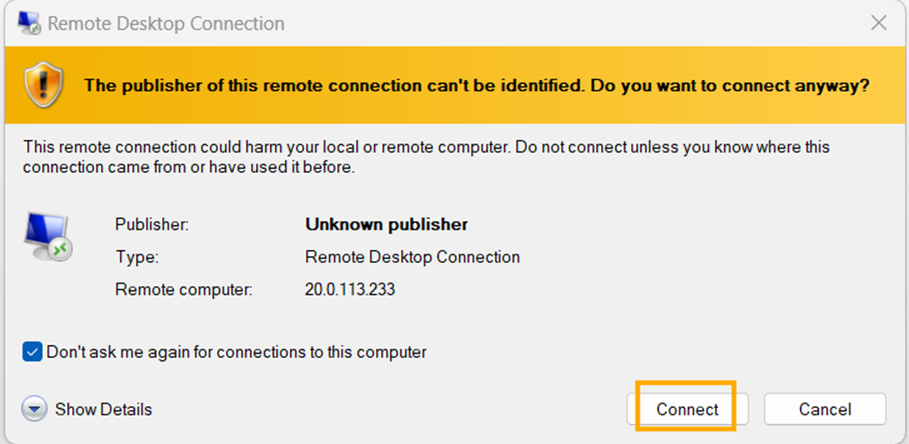Uncheck the "Don't ask me again" checkbox
The width and height of the screenshot is (909, 444).
(33, 352)
